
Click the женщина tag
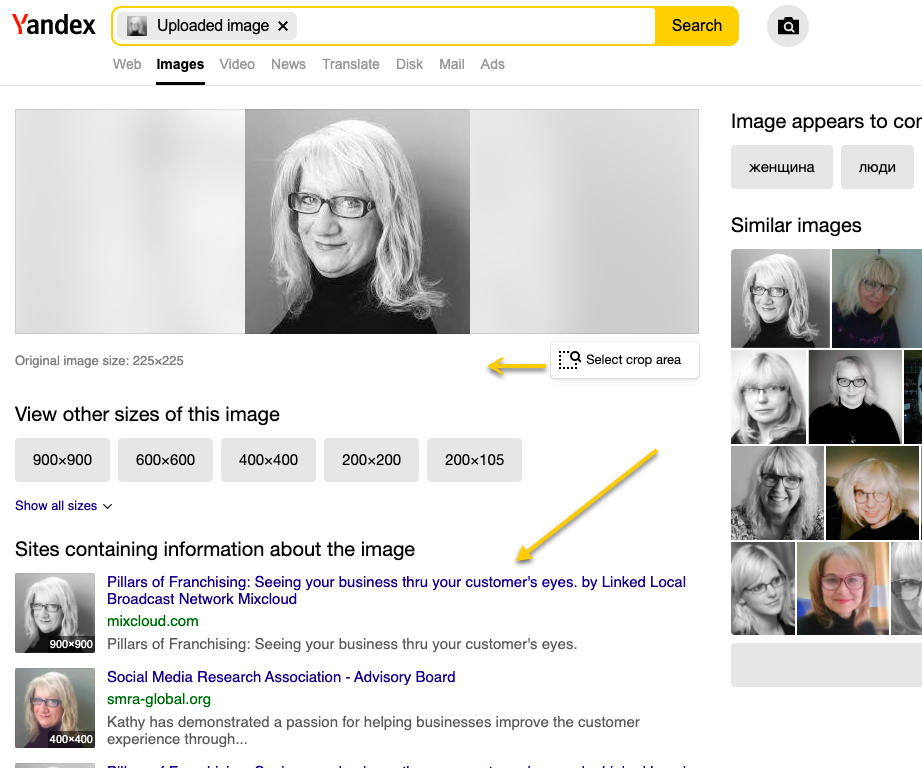[781, 167]
